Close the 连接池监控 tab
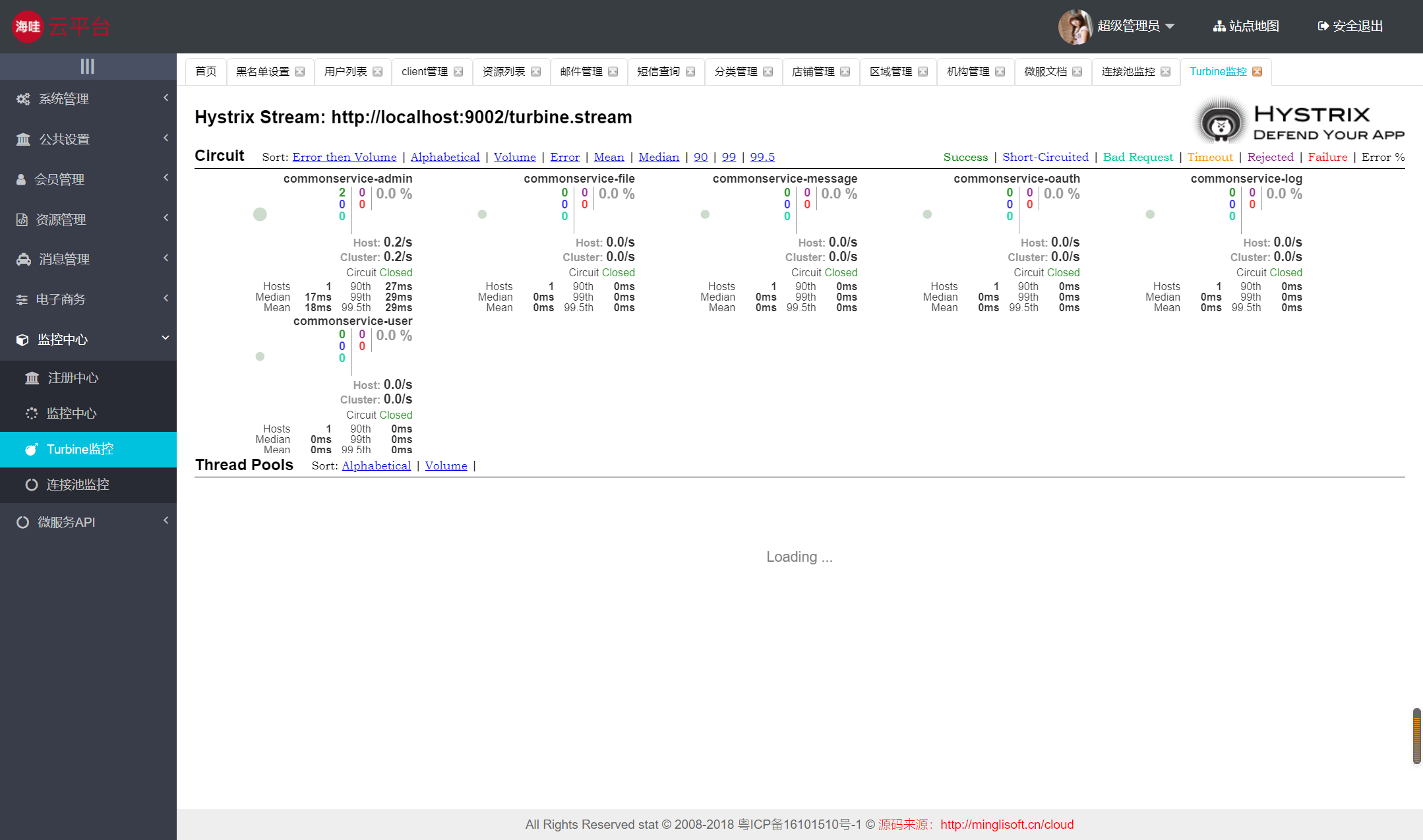 (x=1165, y=72)
